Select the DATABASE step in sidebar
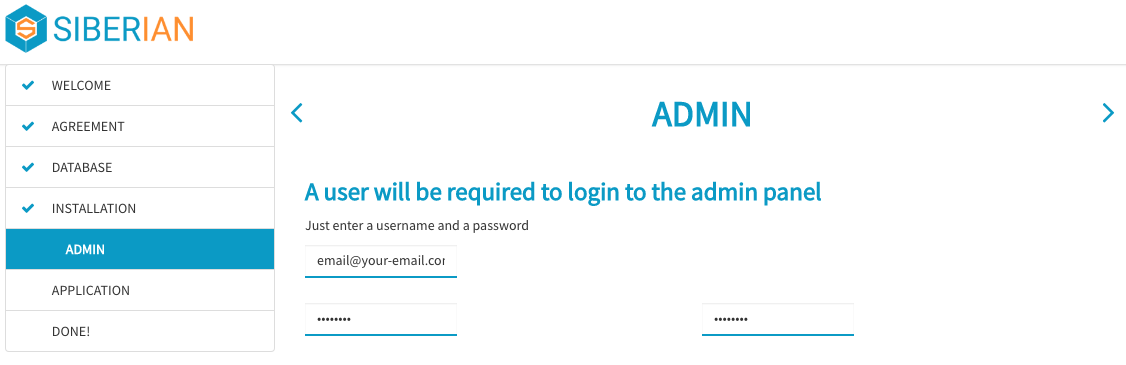This screenshot has width=1126, height=365. pos(140,167)
